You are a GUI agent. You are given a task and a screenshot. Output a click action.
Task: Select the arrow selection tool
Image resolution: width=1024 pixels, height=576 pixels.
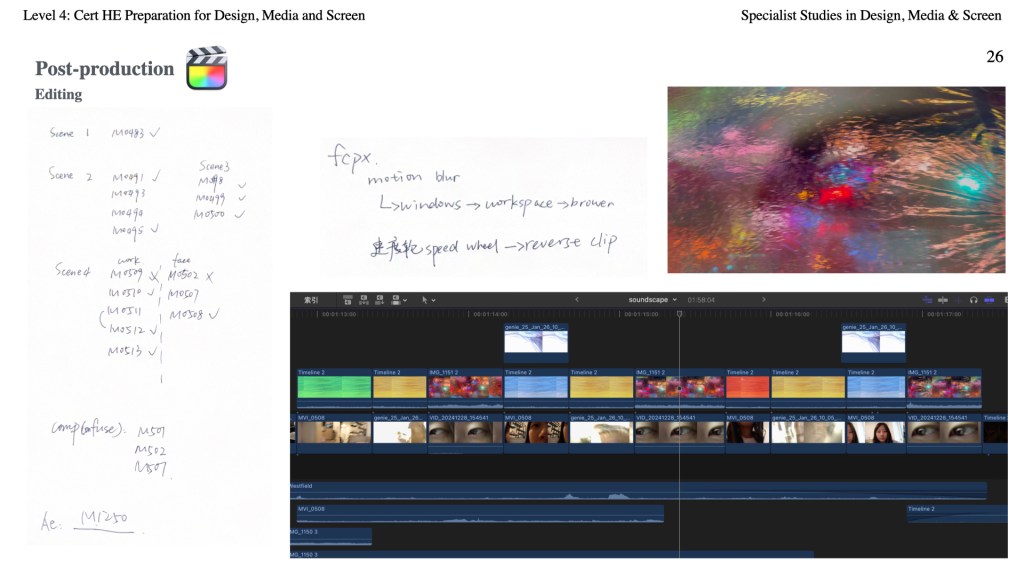424,299
